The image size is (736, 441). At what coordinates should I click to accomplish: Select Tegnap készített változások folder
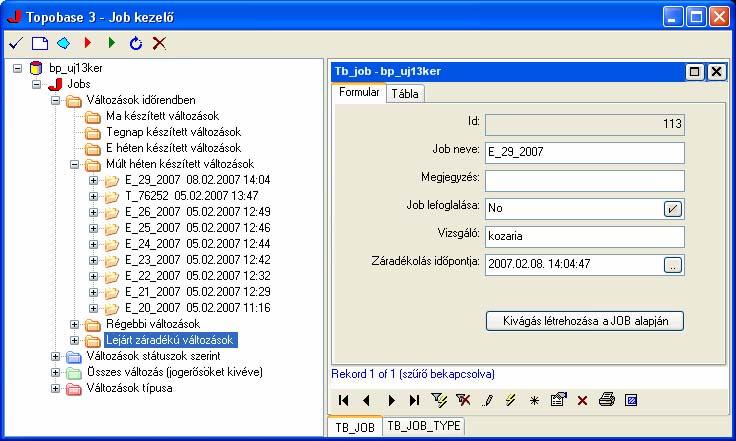pyautogui.click(x=173, y=132)
